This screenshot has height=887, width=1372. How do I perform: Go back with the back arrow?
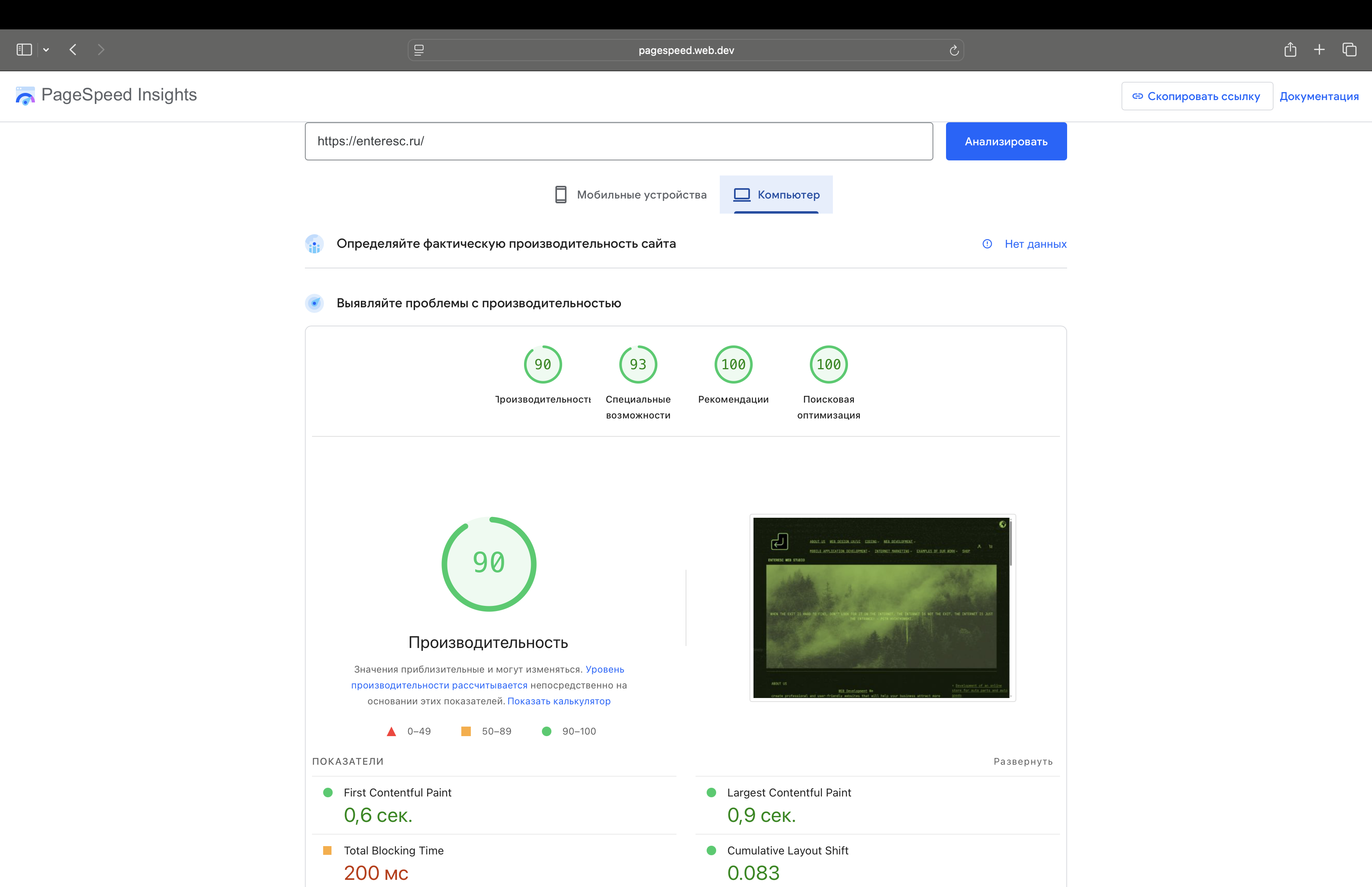pyautogui.click(x=73, y=50)
